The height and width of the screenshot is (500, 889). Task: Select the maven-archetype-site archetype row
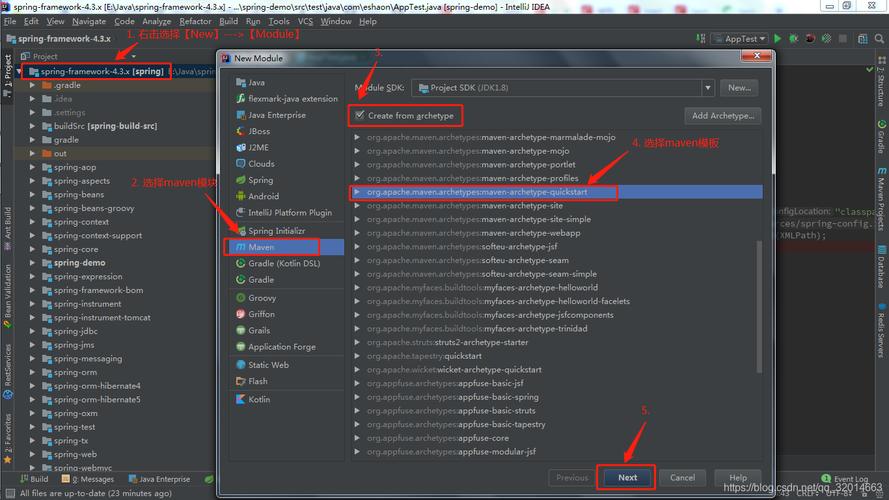tap(556, 206)
